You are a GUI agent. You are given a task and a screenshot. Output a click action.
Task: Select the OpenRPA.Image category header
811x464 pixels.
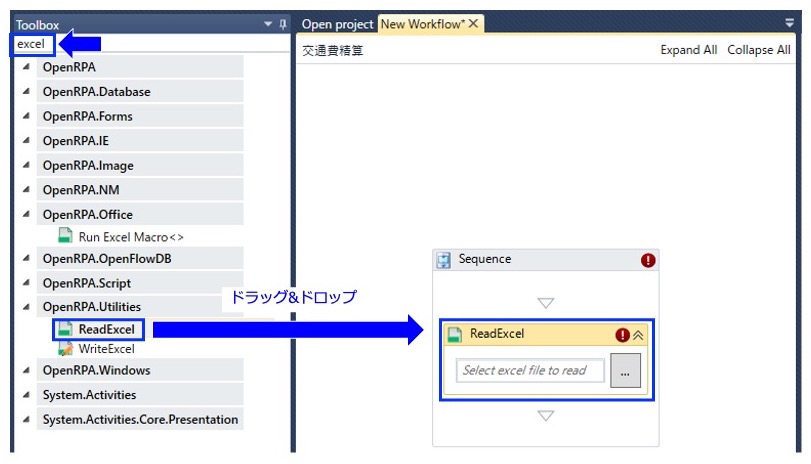140,165
